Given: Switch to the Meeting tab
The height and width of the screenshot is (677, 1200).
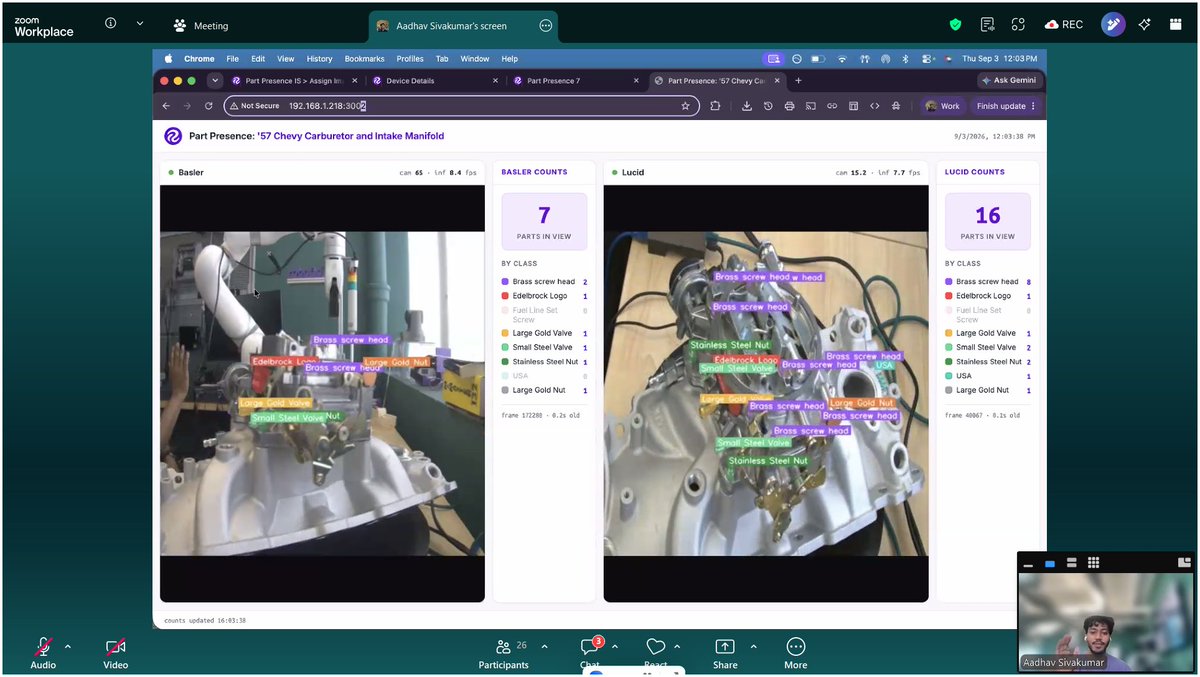Looking at the screenshot, I should point(200,26).
